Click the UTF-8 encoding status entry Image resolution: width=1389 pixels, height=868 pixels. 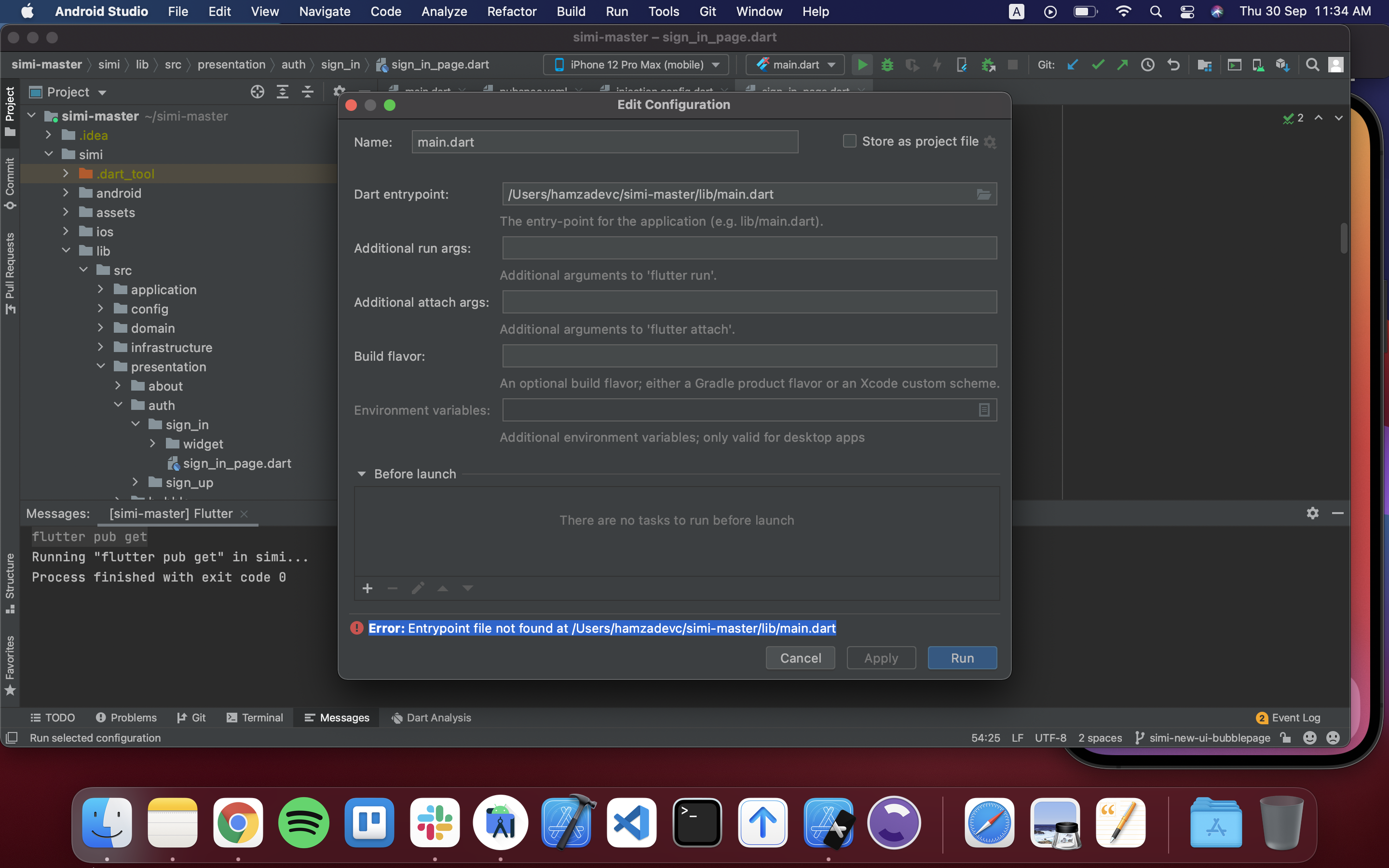(x=1050, y=738)
